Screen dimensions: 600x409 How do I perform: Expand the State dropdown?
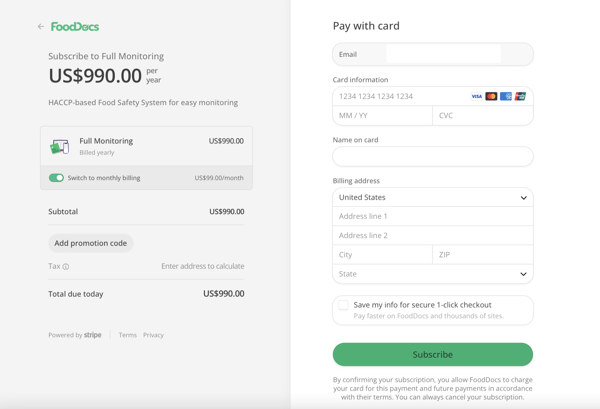[433, 274]
